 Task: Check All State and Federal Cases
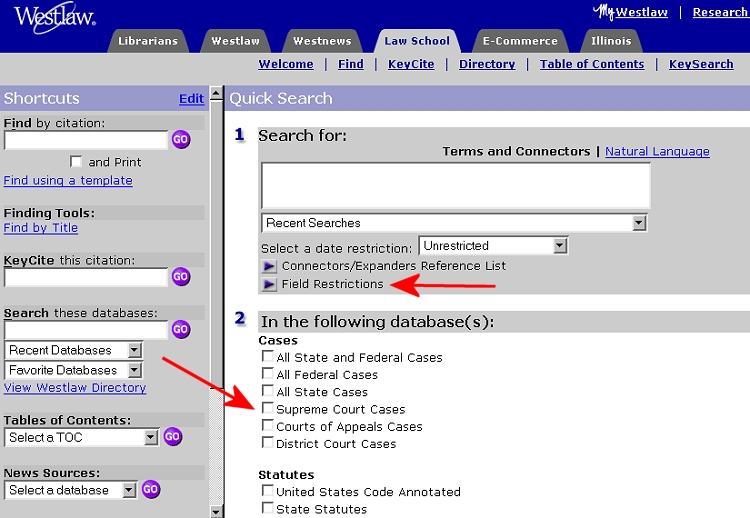268,356
